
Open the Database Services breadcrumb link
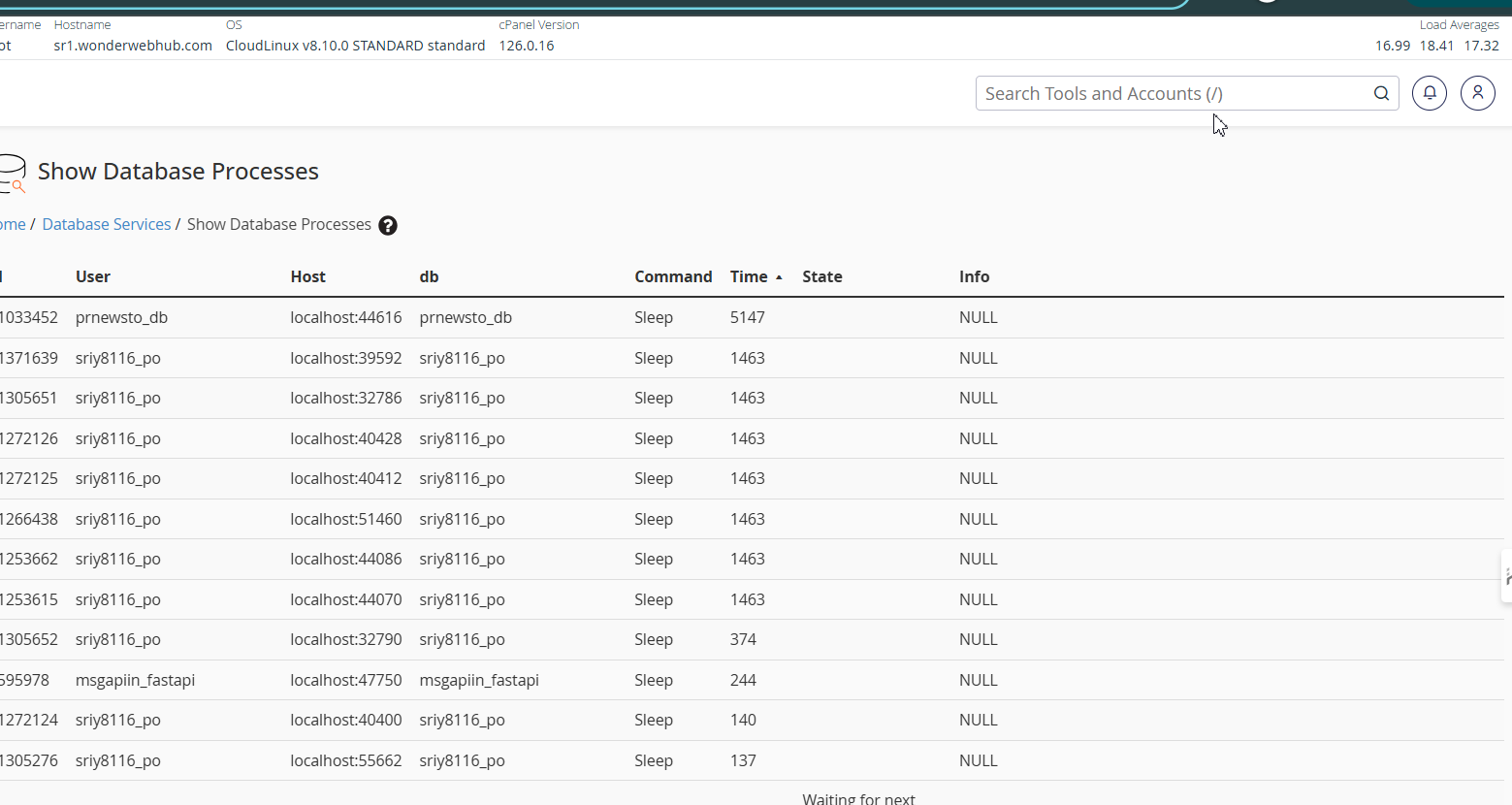pos(107,224)
